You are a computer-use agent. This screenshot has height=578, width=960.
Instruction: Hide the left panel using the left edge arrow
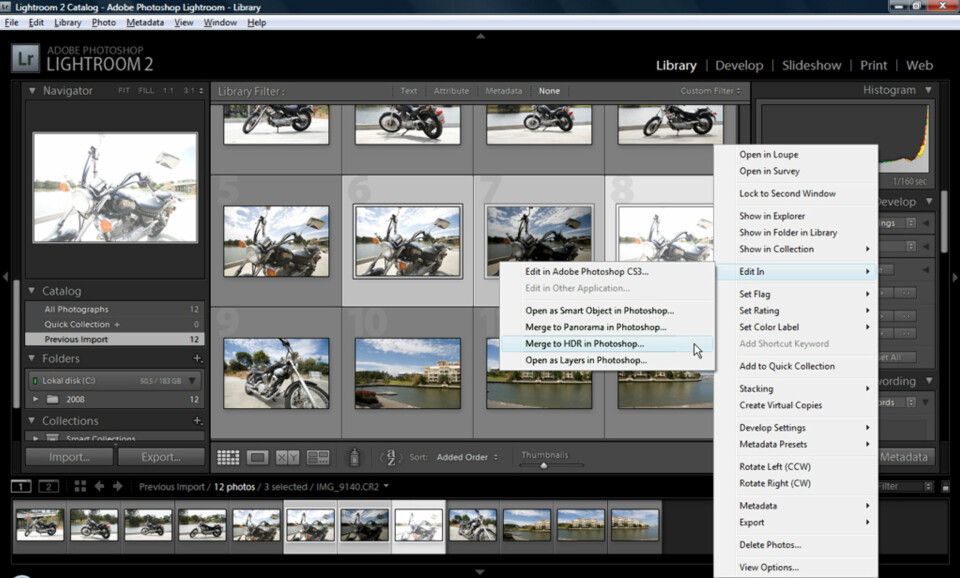tap(5, 277)
